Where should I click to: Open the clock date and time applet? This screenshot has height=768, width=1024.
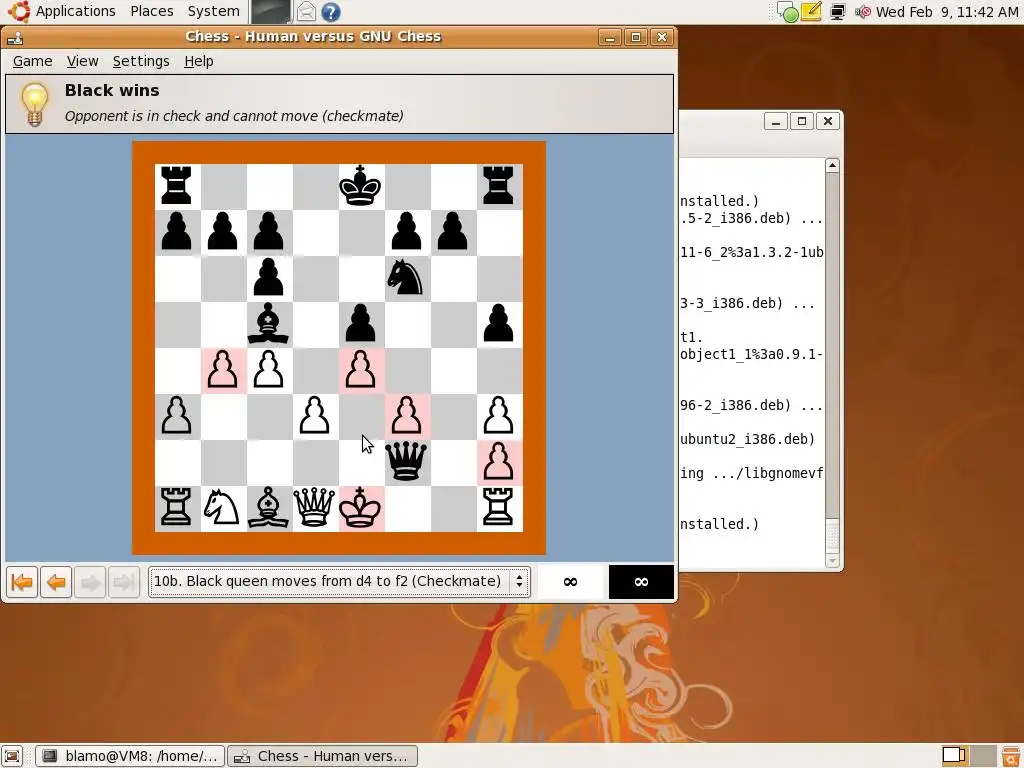[946, 11]
